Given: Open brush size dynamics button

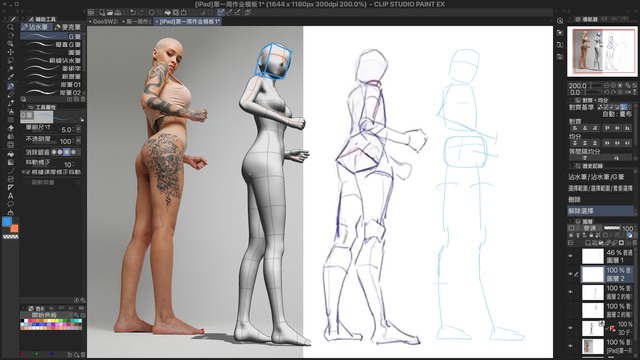Looking at the screenshot, I should point(78,129).
